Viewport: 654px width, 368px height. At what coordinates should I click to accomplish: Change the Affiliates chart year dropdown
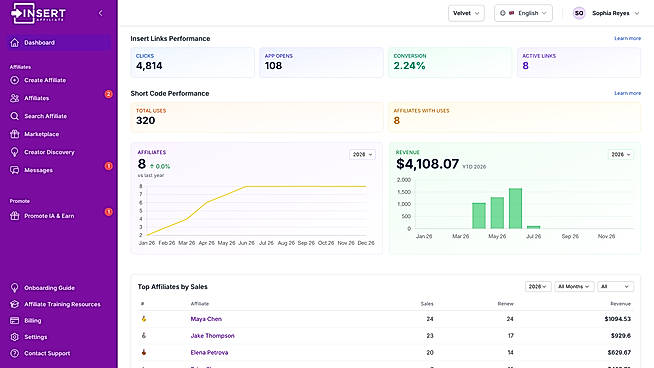click(x=362, y=154)
